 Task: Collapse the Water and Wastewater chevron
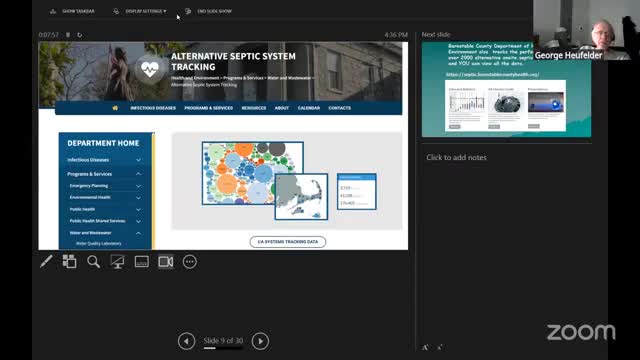138,233
